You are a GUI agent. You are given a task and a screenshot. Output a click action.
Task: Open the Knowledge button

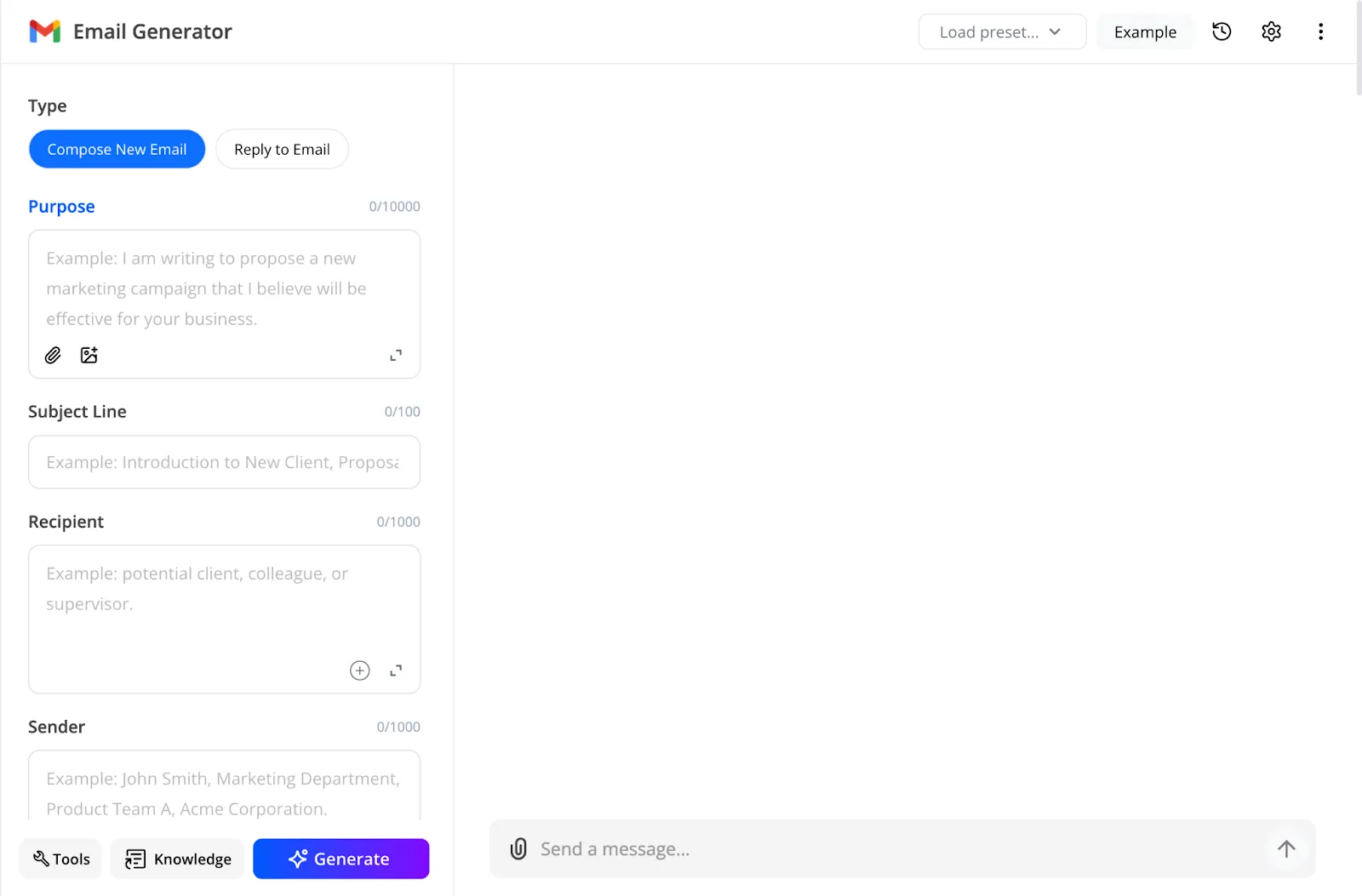(177, 859)
